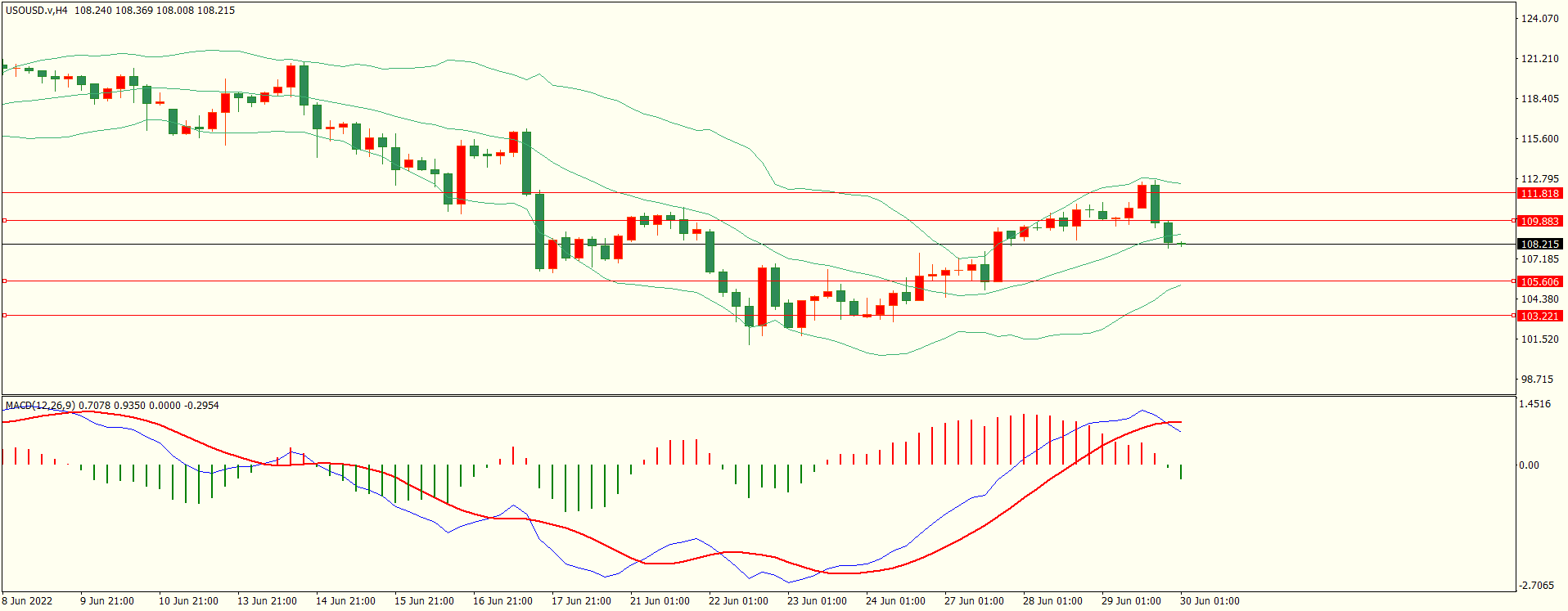Click the MACD(12,26,9) indicator label
This screenshot has width=1568, height=611.
[40, 406]
